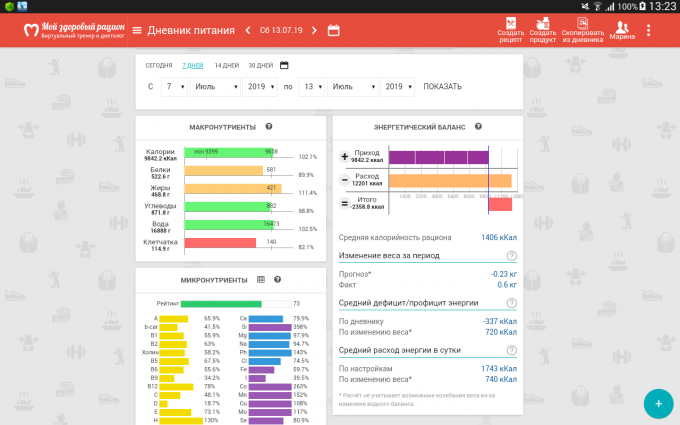Show help for Изменение веса за период
This screenshot has width=680, height=425.
pos(512,256)
